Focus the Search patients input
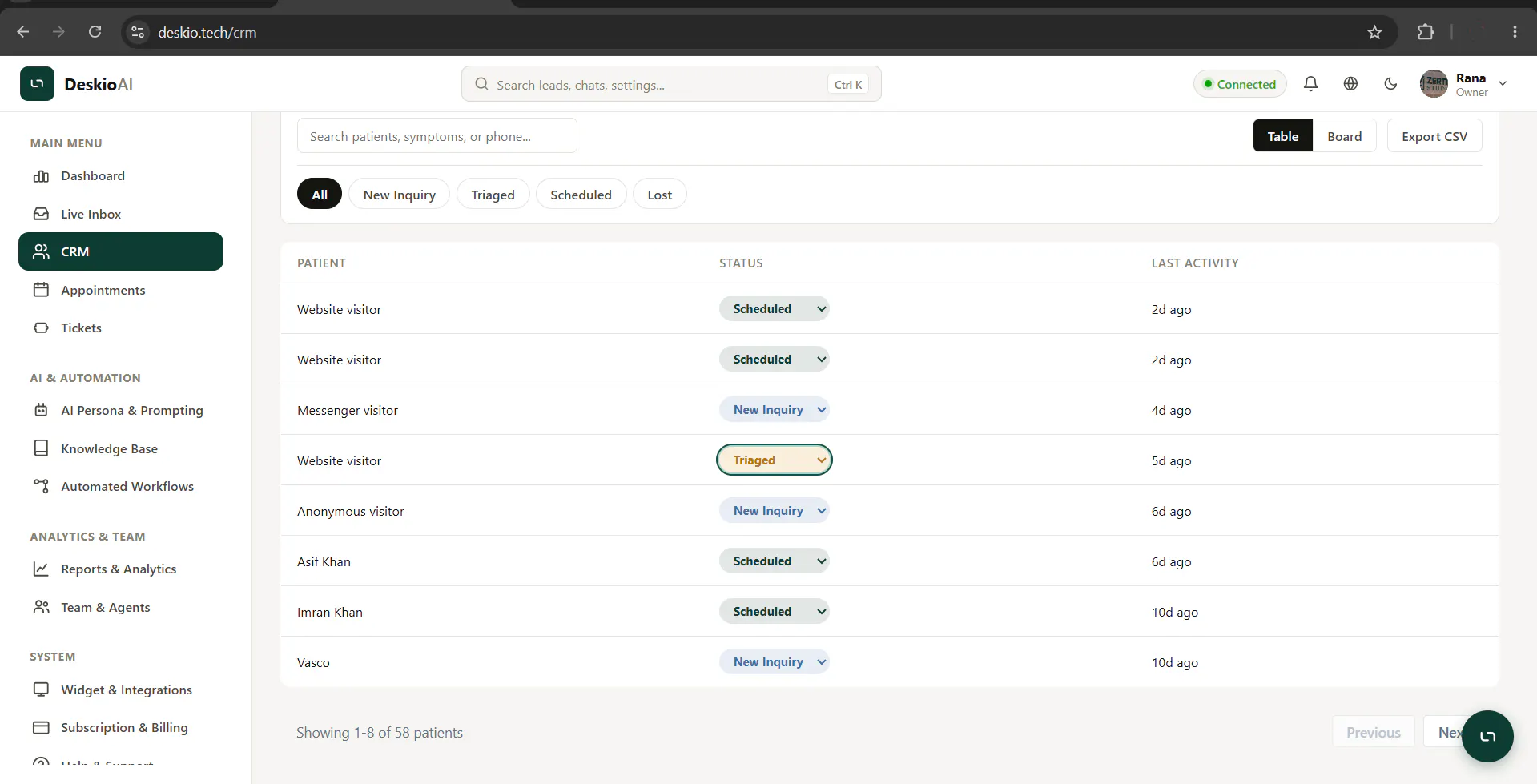Screen dimensions: 1537x784 [x=437, y=136]
